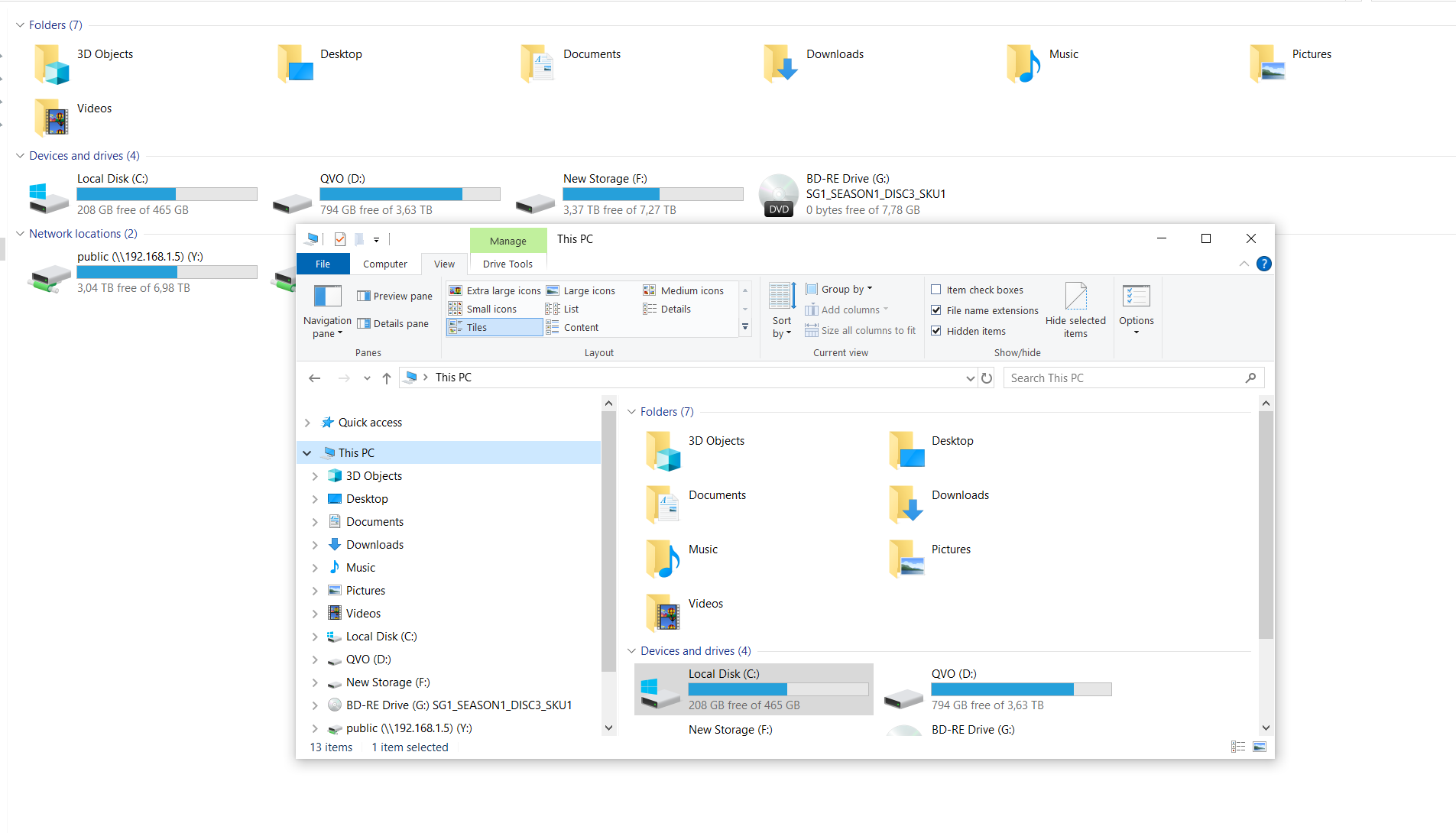The image size is (1456, 833).
Task: Toggle the Details pane
Action: 393,324
